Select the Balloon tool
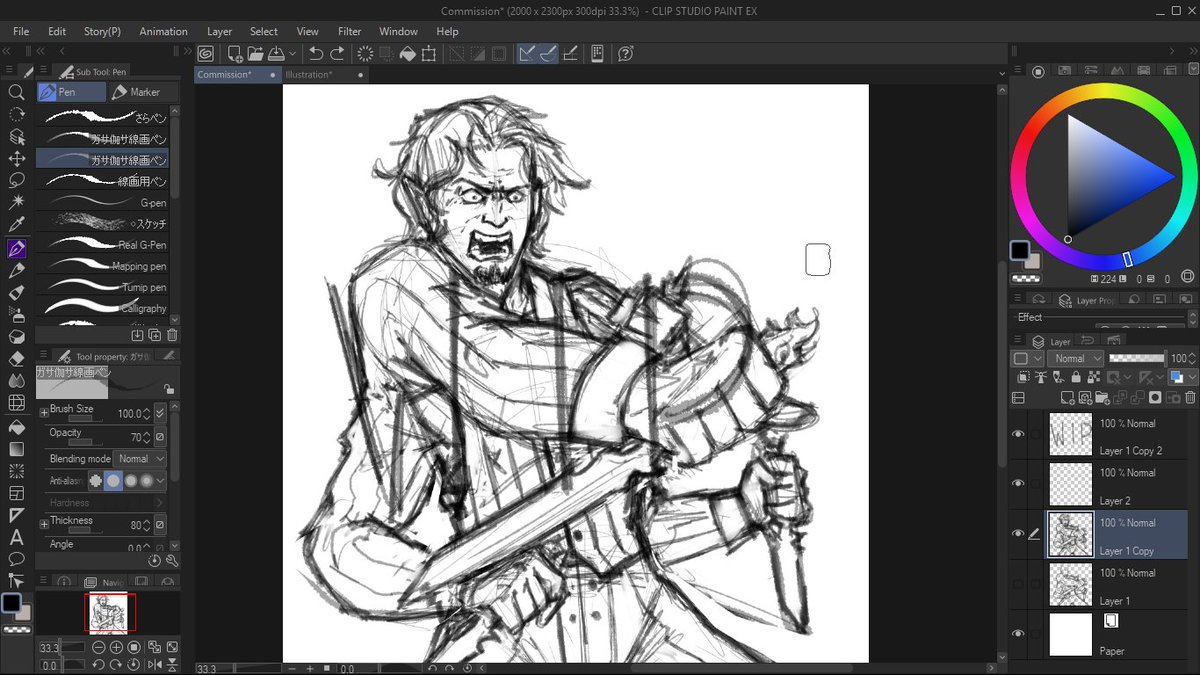Viewport: 1200px width, 675px height. coord(16,559)
